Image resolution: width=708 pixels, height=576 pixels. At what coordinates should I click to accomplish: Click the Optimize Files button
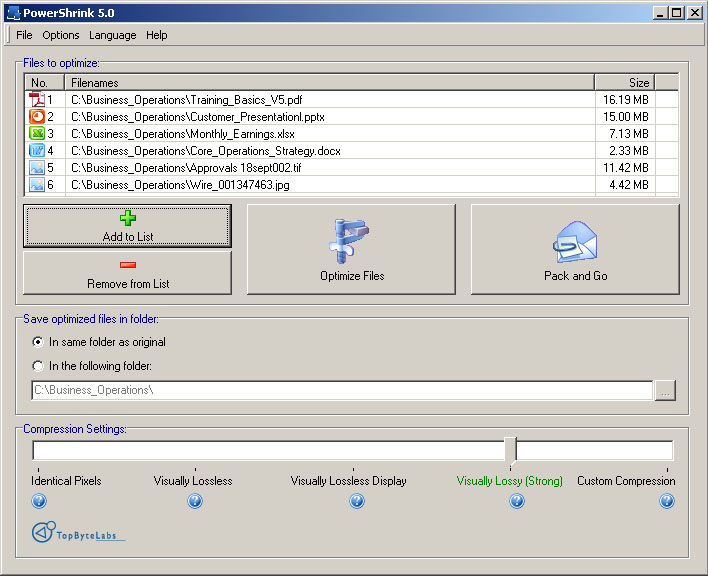point(351,249)
